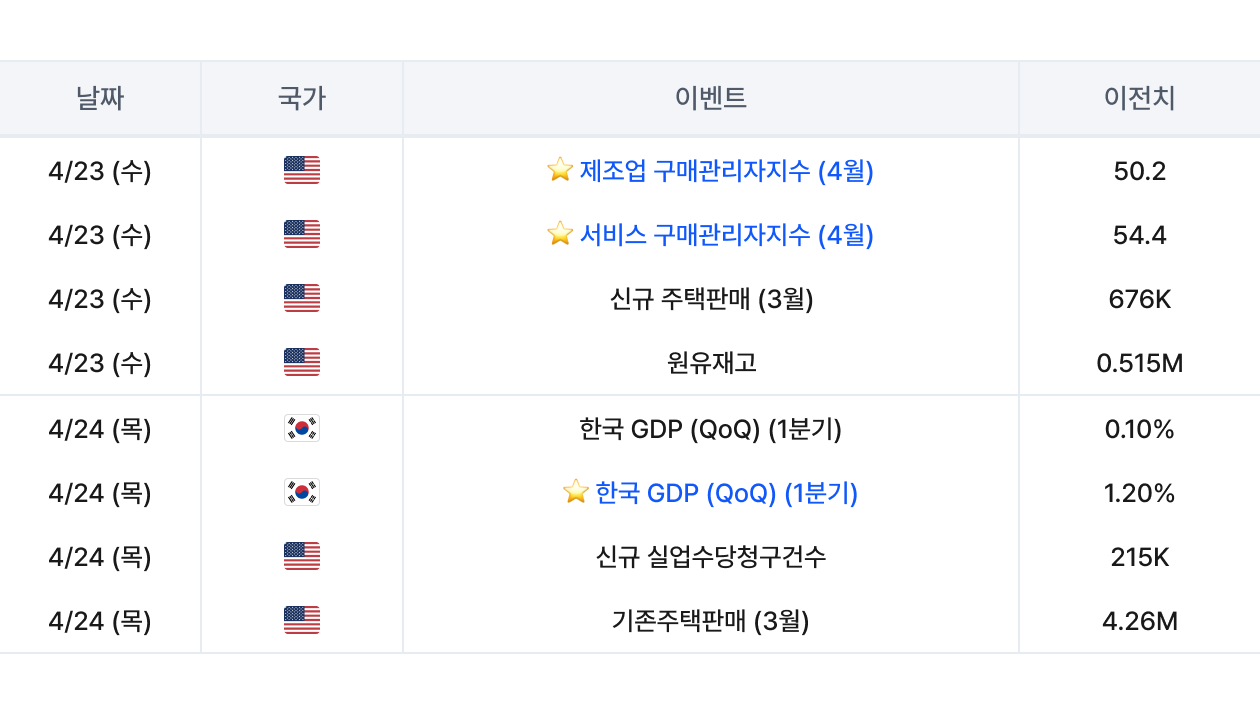Click the US flag in 신규 실업수당청구건수 row
The width and height of the screenshot is (1260, 714).
302,556
